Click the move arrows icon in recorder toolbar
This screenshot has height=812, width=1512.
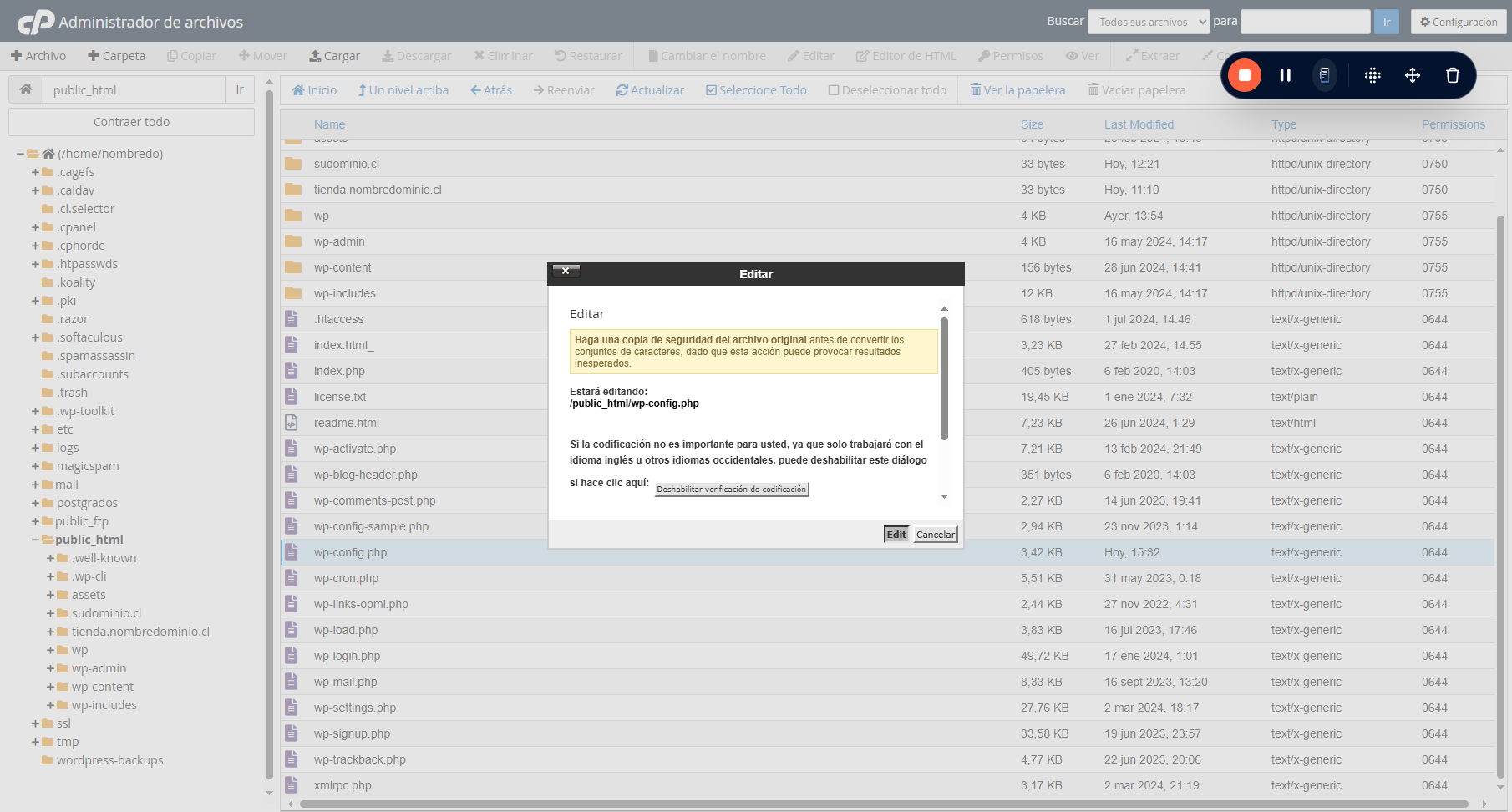coord(1412,75)
